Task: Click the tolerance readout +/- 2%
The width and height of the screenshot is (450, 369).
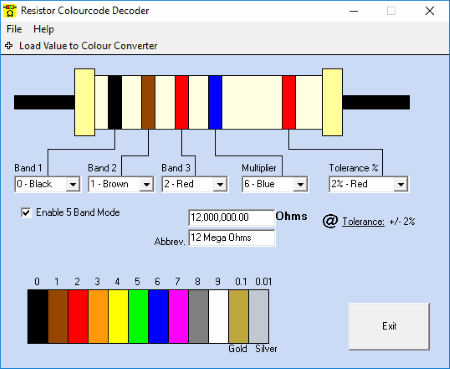Action: click(402, 221)
